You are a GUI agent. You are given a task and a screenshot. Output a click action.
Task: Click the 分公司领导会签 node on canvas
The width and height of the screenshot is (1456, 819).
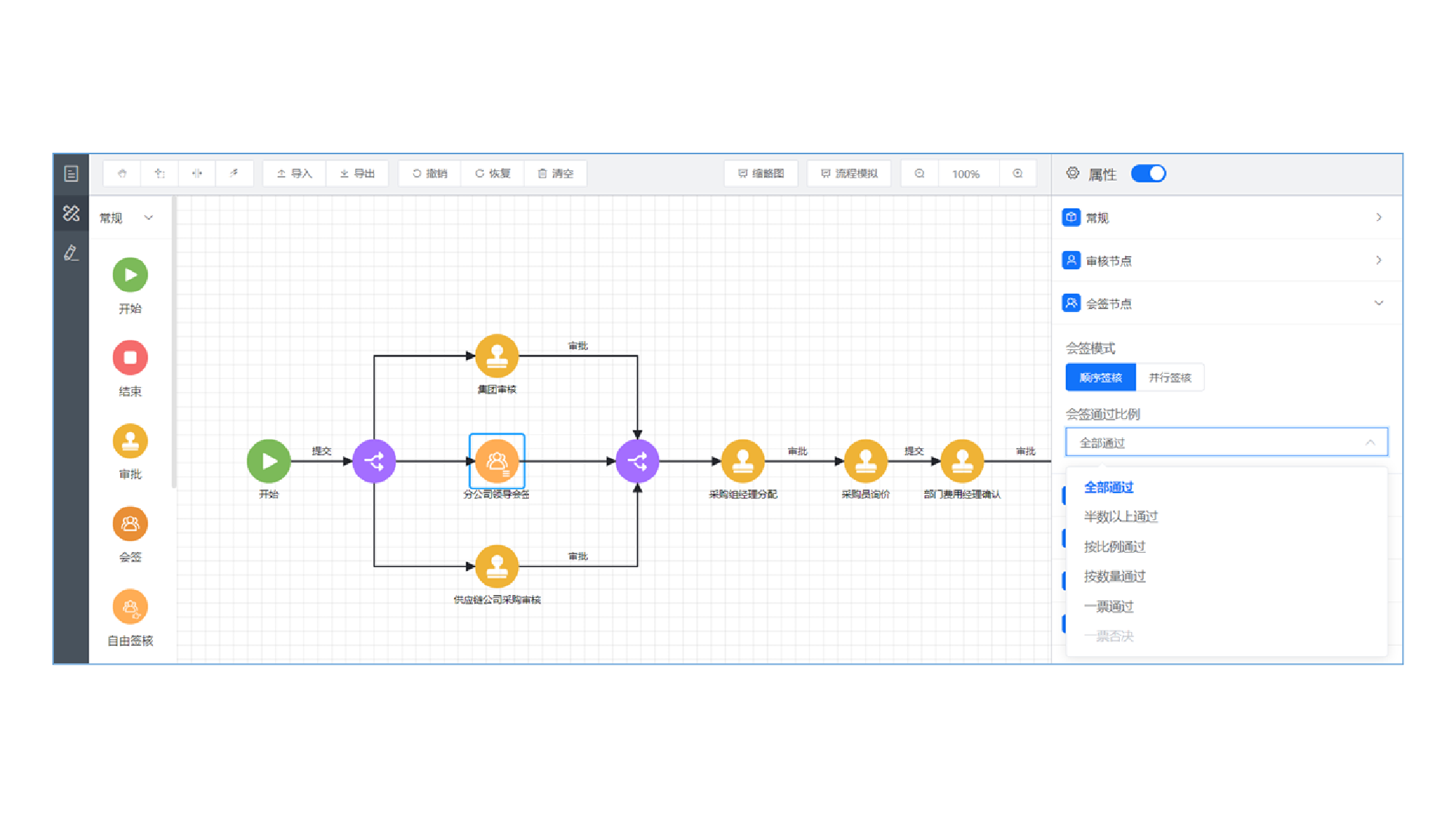(497, 461)
